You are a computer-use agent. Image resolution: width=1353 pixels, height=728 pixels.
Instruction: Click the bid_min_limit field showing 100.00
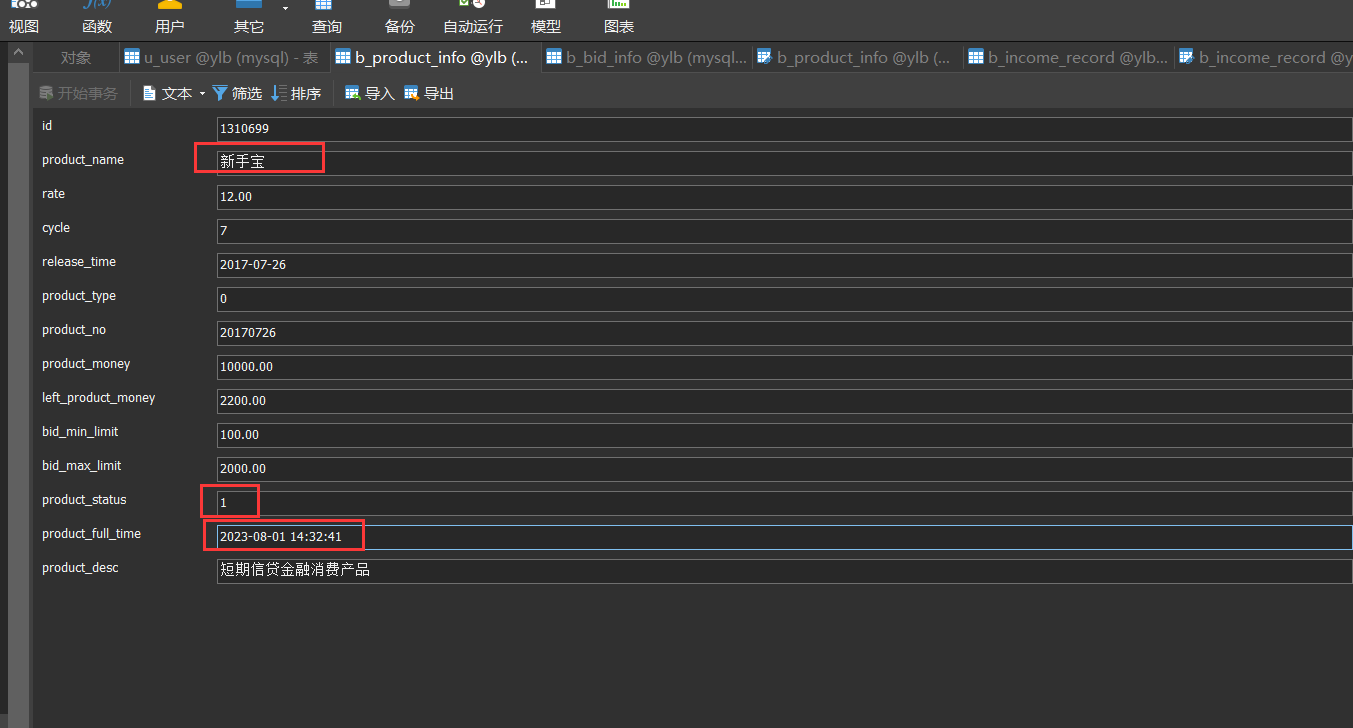(784, 435)
